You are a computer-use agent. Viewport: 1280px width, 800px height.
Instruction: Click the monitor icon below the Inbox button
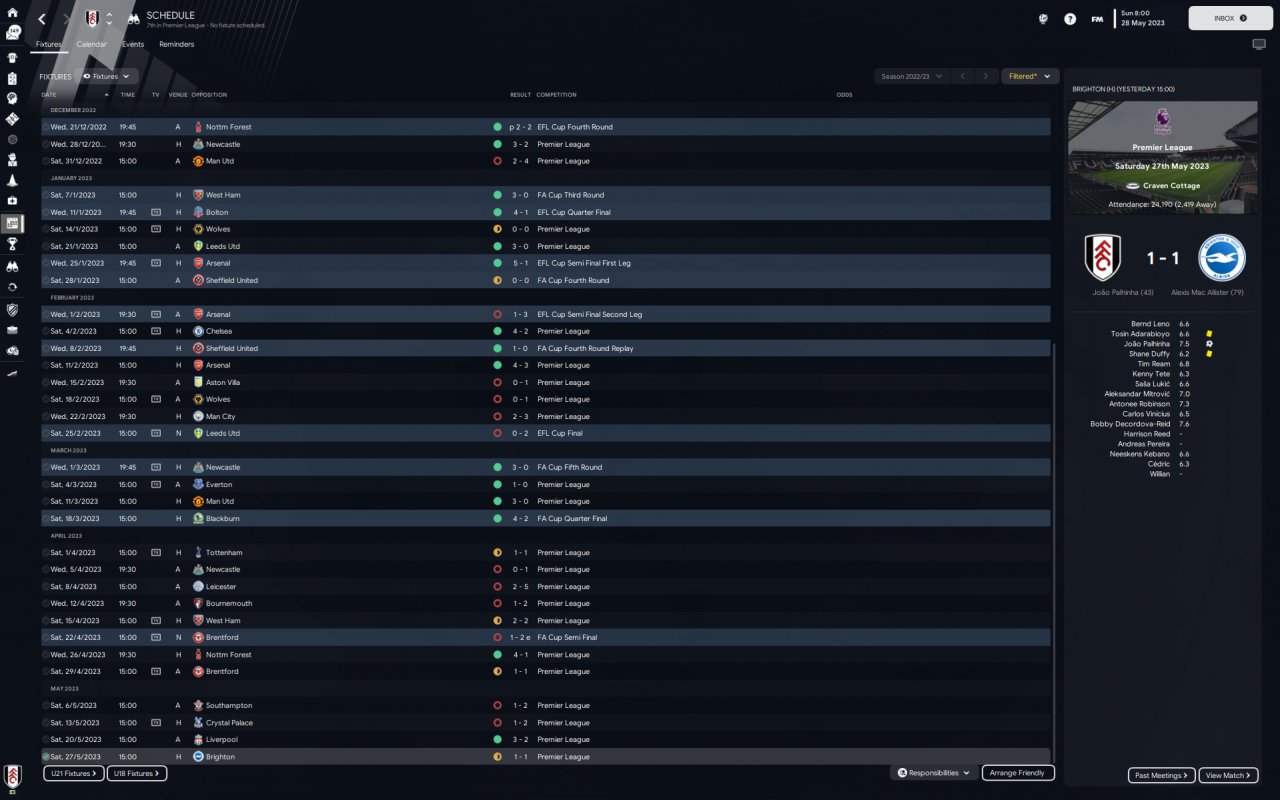pos(1258,44)
